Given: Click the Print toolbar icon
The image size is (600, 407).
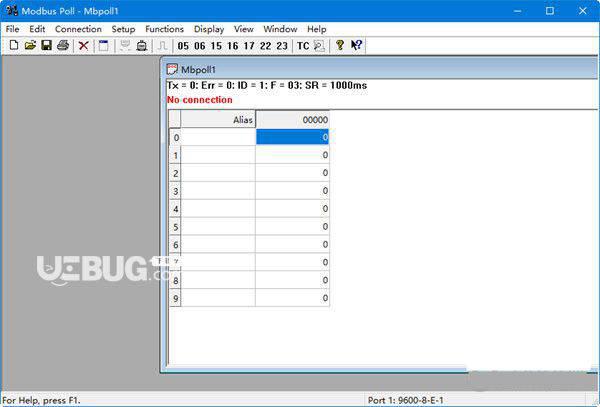Looking at the screenshot, I should [63, 46].
